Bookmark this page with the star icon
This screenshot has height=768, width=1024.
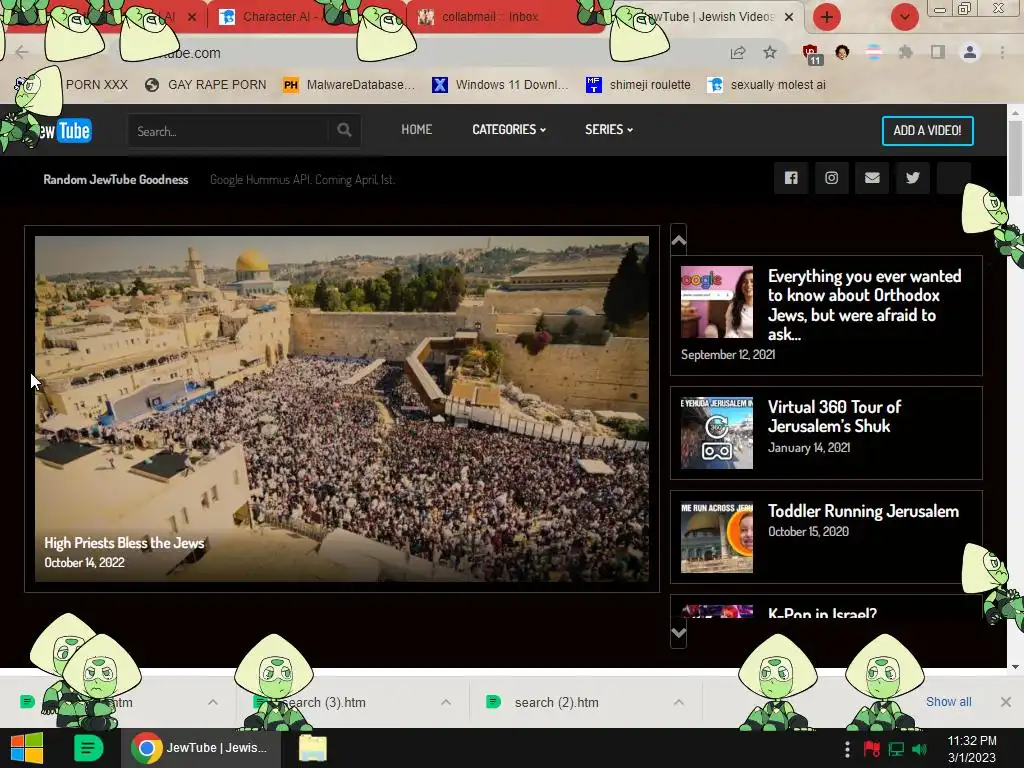tap(770, 53)
